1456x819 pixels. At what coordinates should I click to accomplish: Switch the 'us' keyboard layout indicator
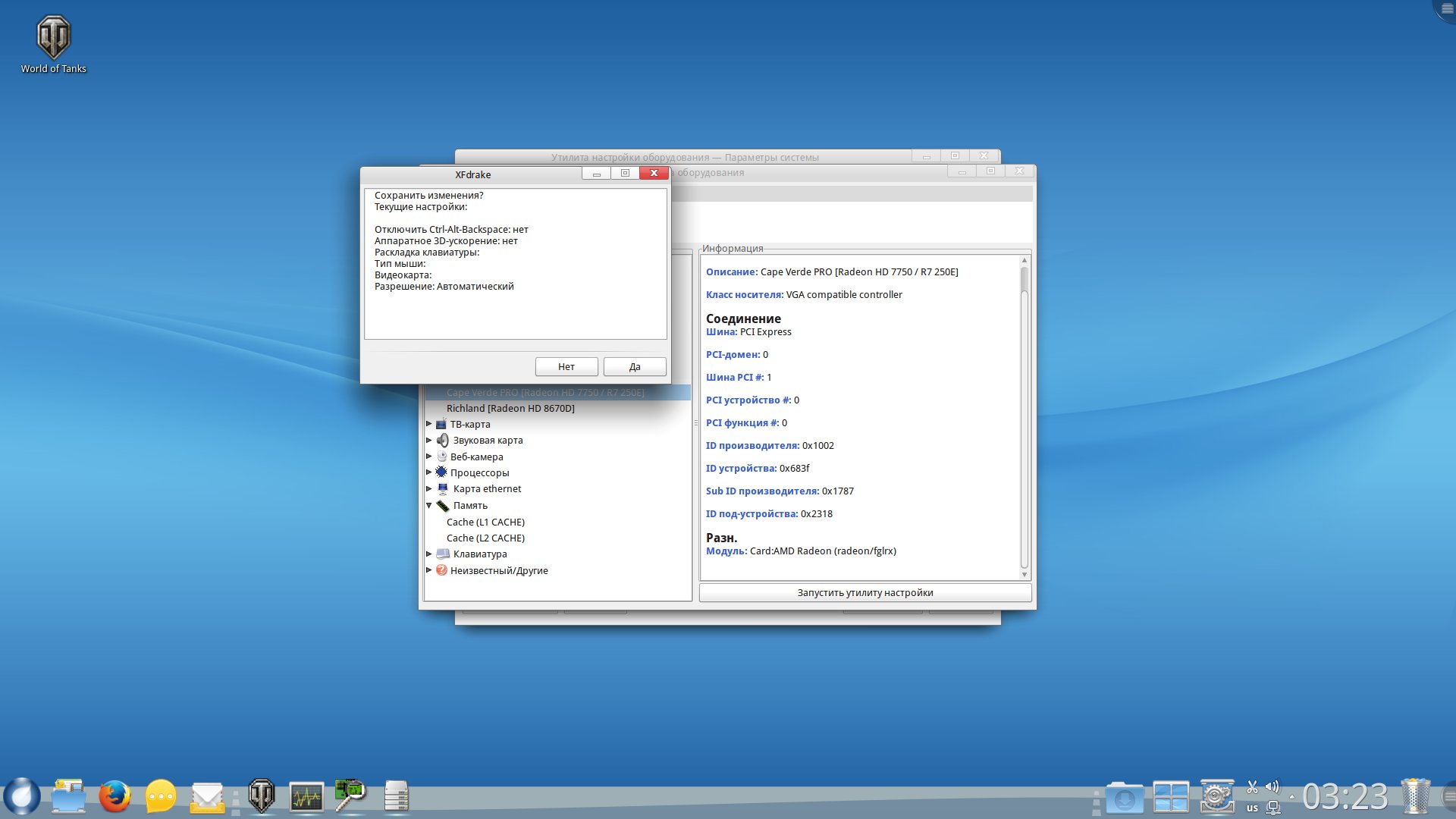pos(1252,808)
